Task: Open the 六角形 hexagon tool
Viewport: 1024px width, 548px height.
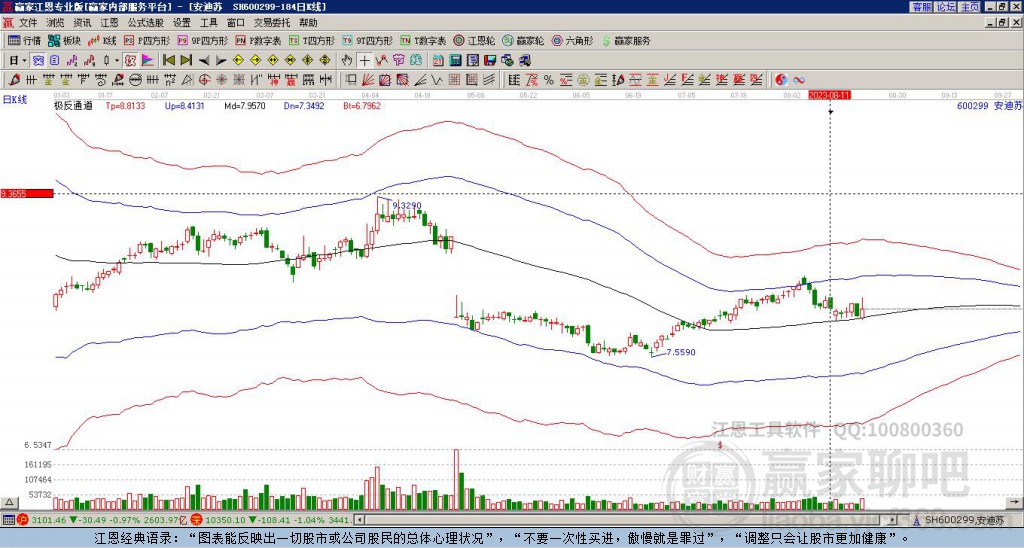Action: (573, 40)
